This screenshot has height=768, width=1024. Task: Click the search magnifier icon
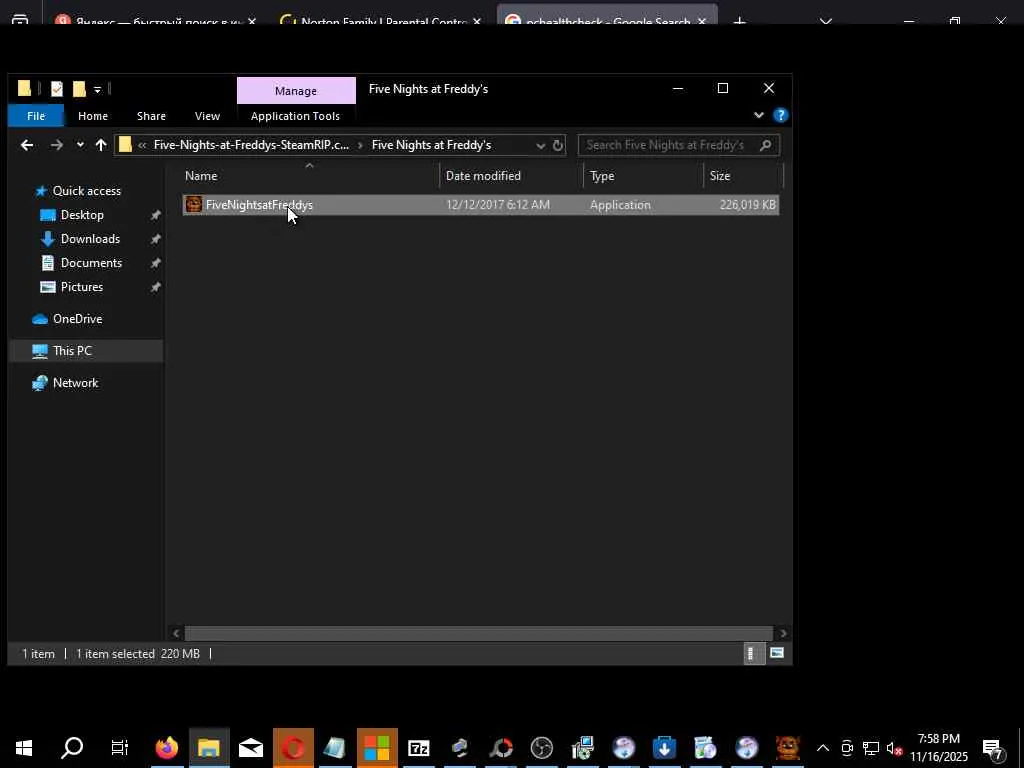(765, 145)
